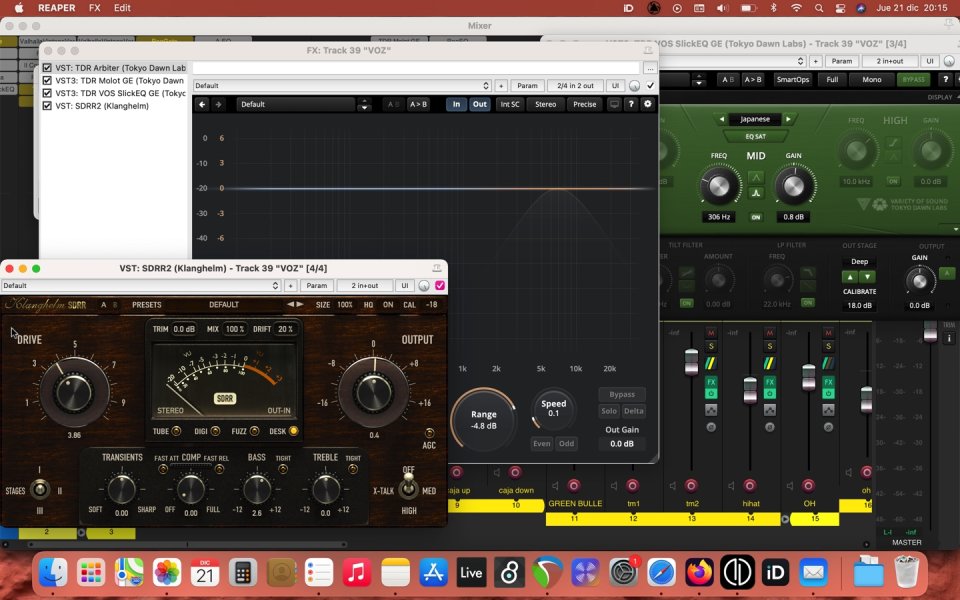Click the Param button in SDRR2 window
This screenshot has width=960, height=600.
pyautogui.click(x=318, y=284)
